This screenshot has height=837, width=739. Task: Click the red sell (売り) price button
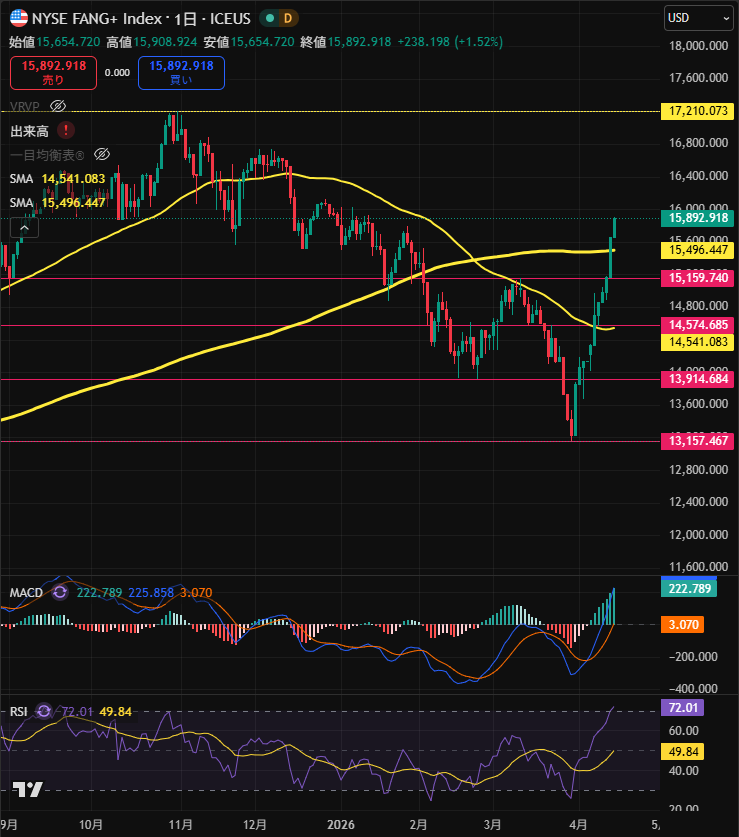point(53,72)
